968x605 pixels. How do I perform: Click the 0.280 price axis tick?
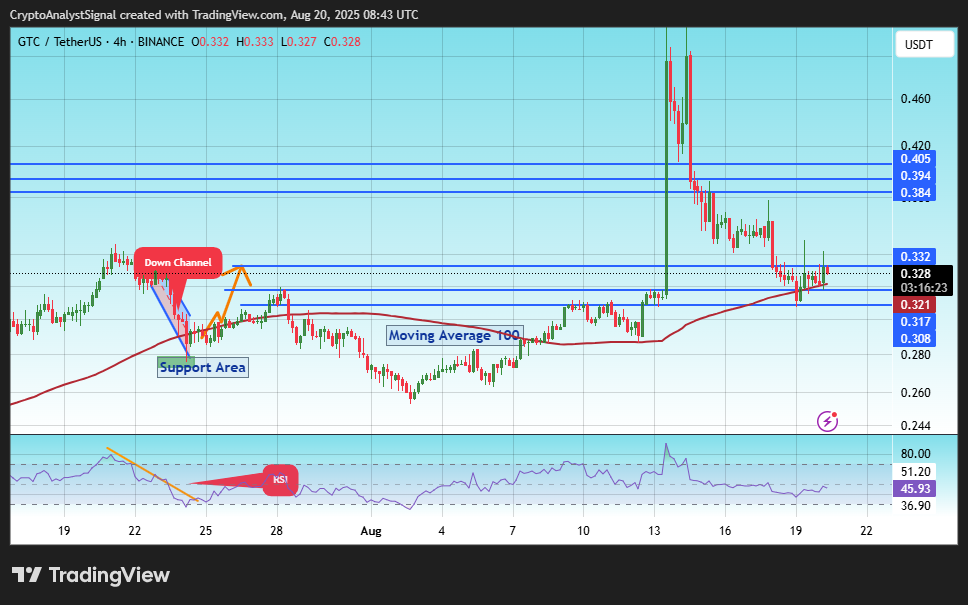916,355
